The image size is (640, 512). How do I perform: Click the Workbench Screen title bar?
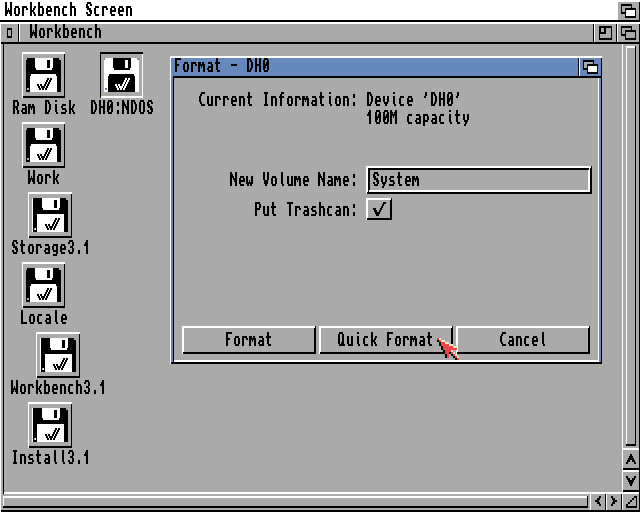(x=308, y=10)
